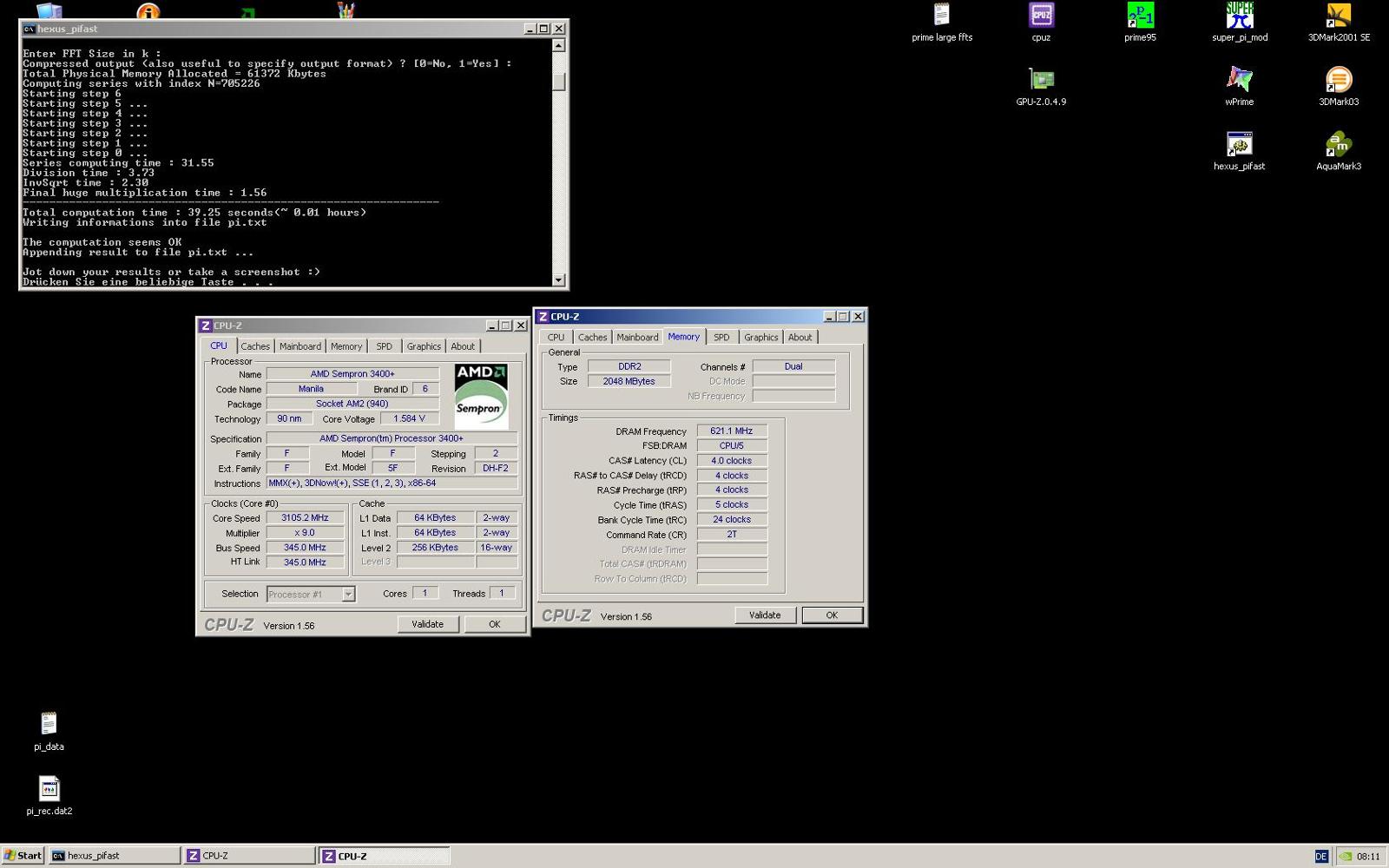1389x868 pixels.
Task: Launch GPU-Z.0.4.9 from the desktop
Action: tap(1041, 87)
